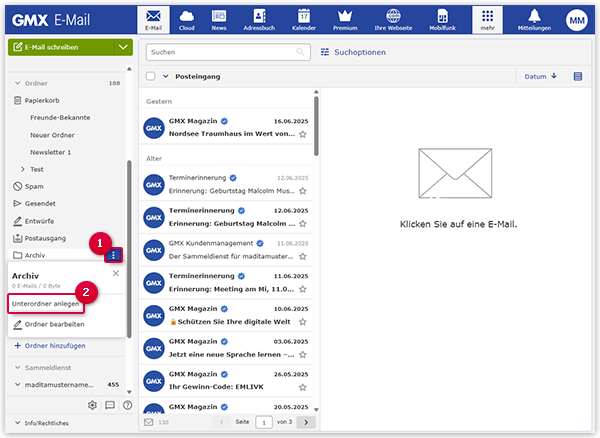Click E-Mail schreiben button

[x=61, y=47]
